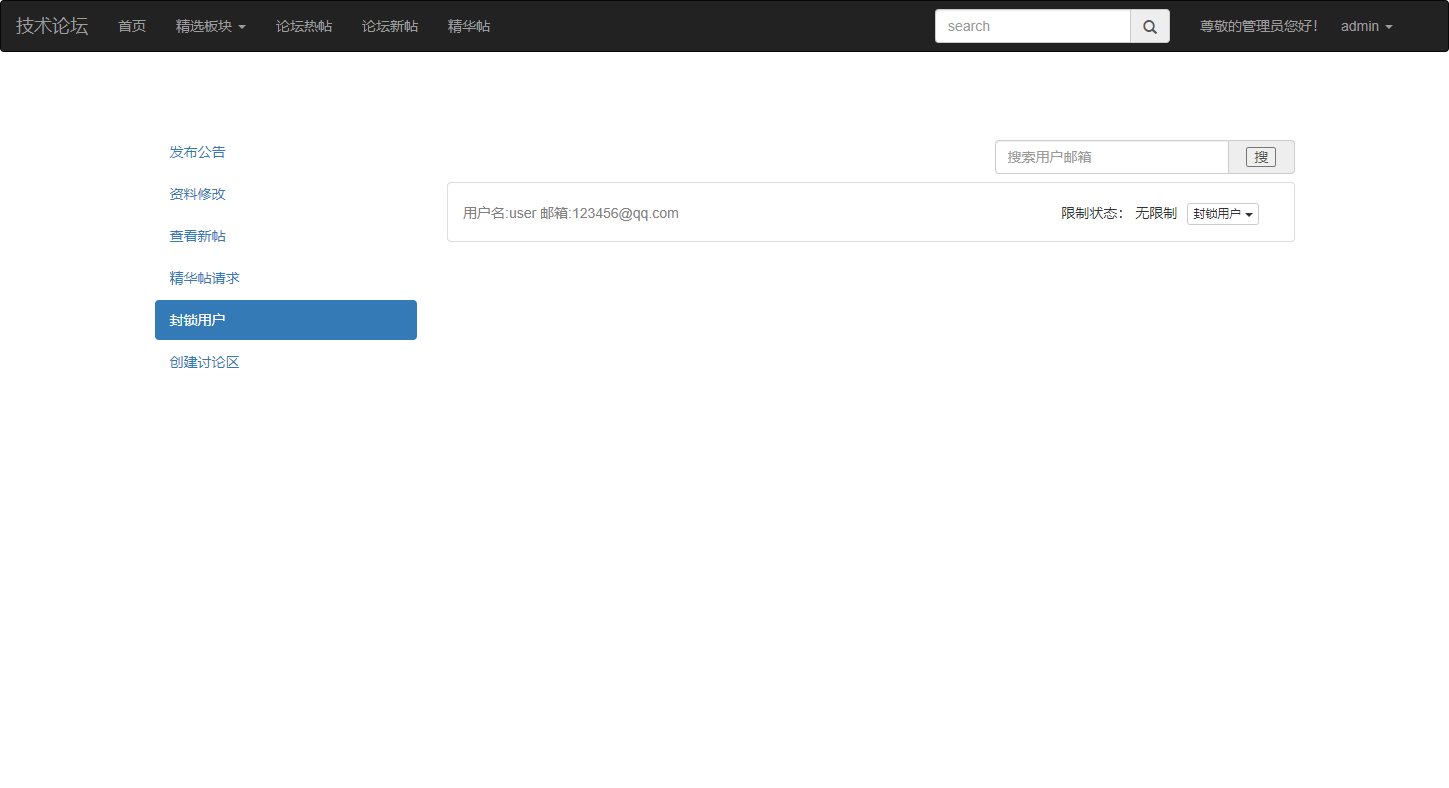Click the text 用户名:user 邮箱:123456@qq.com
Image resolution: width=1449 pixels, height=788 pixels.
(x=571, y=213)
